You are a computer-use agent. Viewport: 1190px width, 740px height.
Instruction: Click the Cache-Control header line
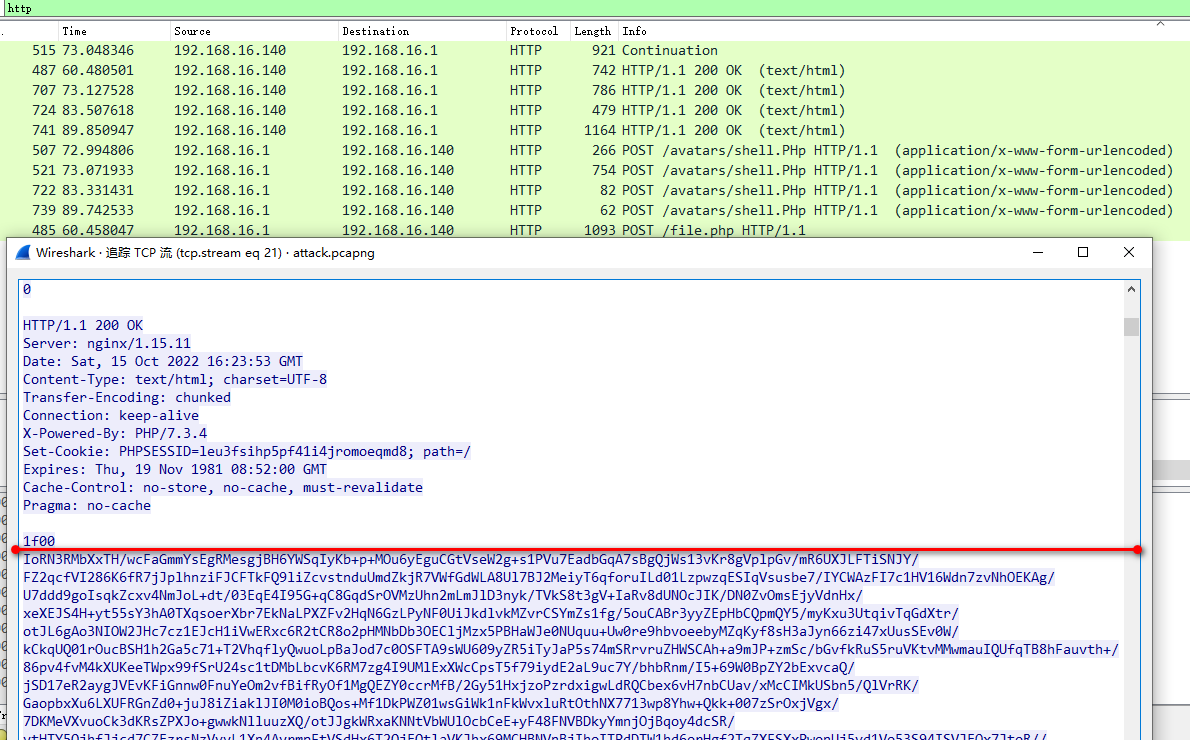click(x=223, y=488)
